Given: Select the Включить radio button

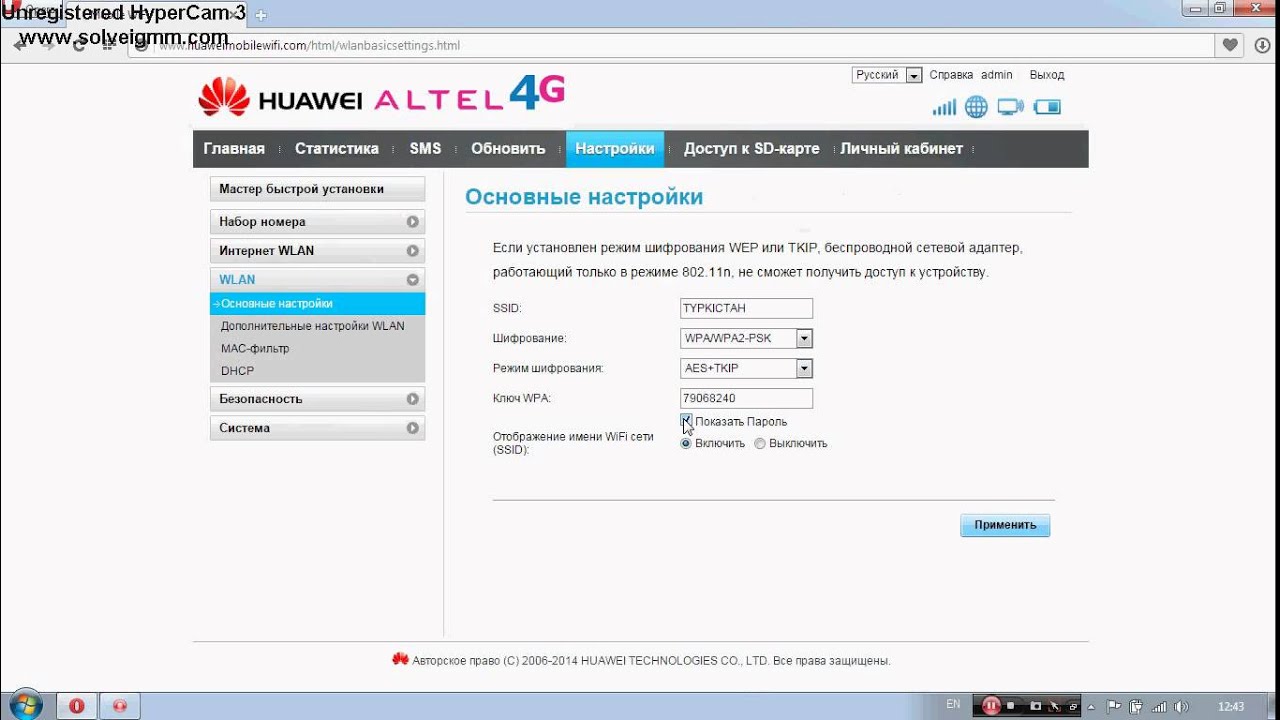Looking at the screenshot, I should click(x=686, y=443).
